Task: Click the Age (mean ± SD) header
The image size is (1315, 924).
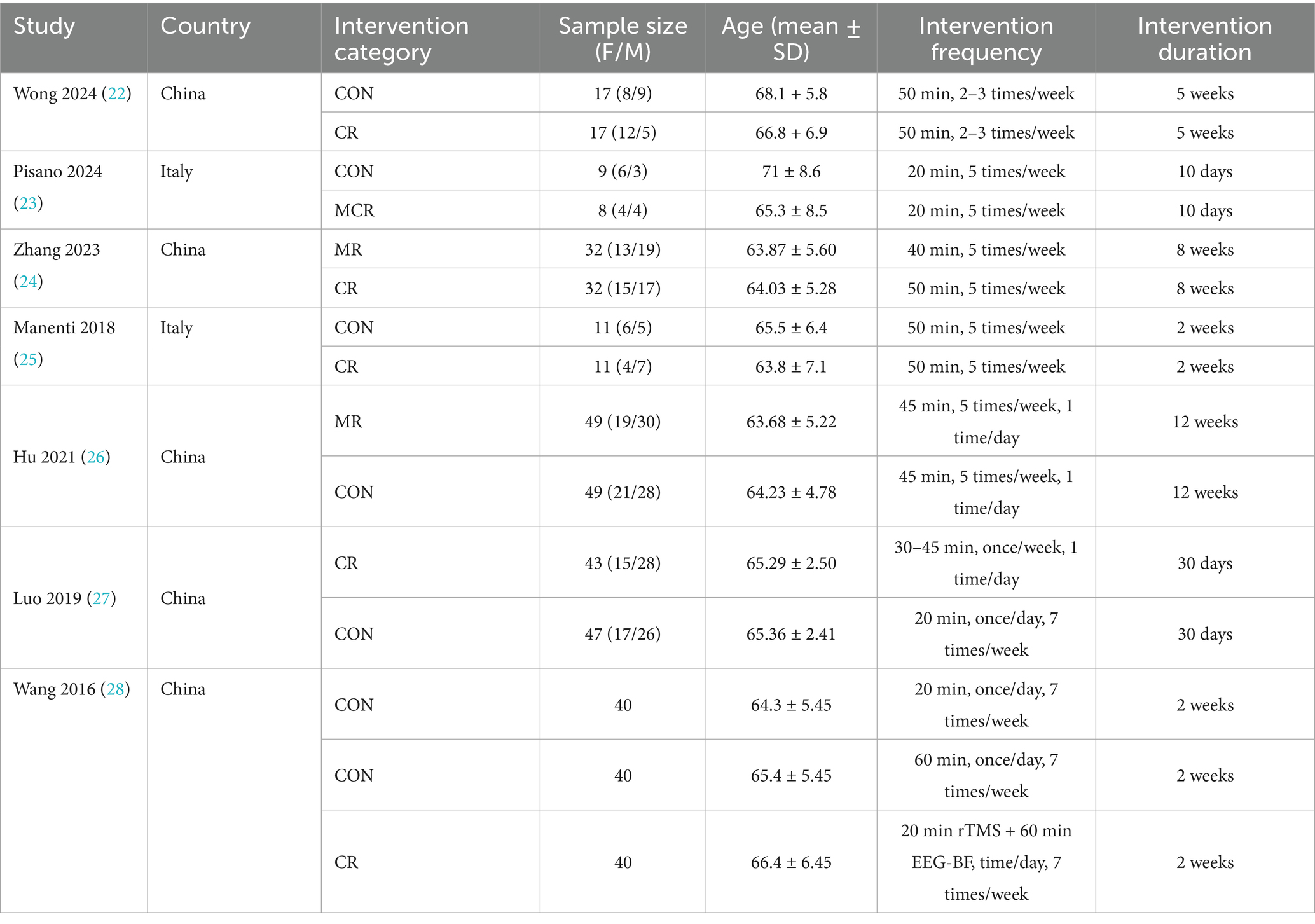Action: point(790,39)
